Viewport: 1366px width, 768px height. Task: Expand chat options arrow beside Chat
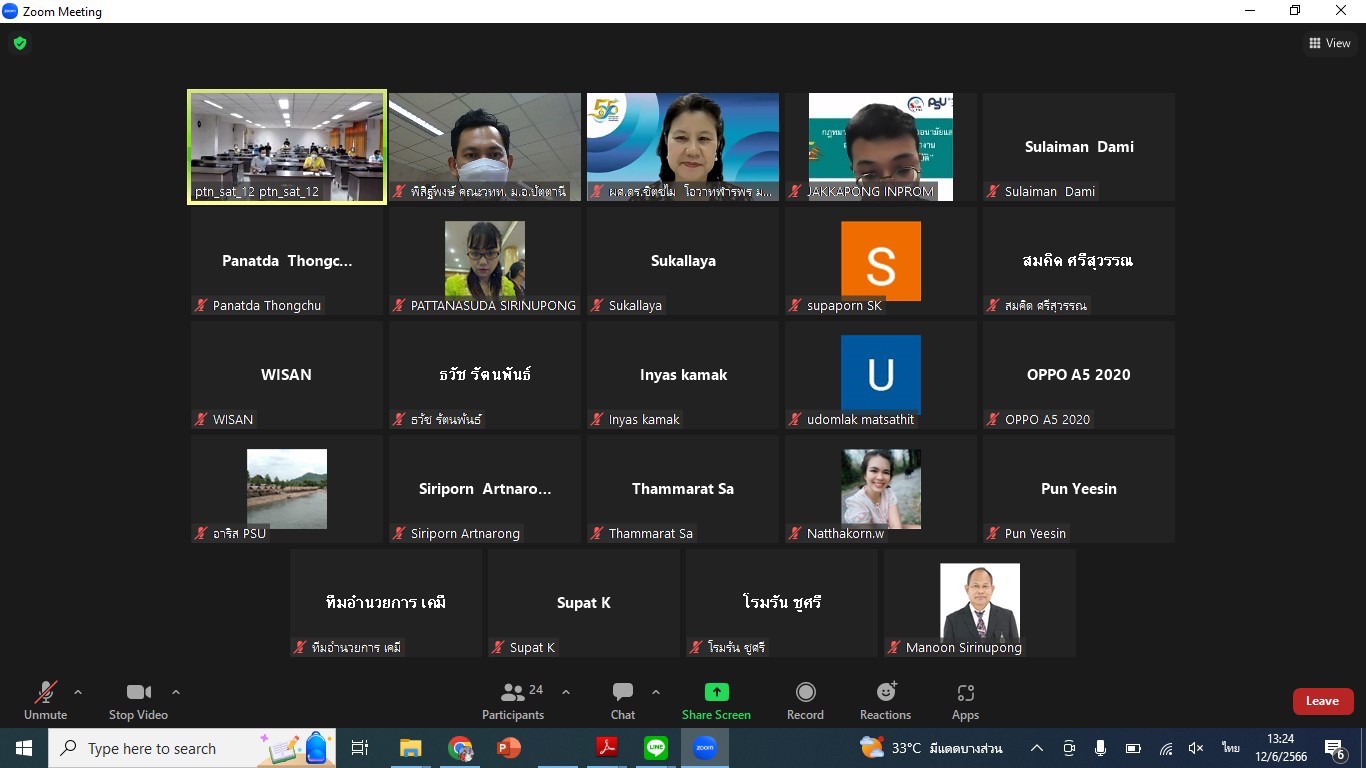point(656,692)
